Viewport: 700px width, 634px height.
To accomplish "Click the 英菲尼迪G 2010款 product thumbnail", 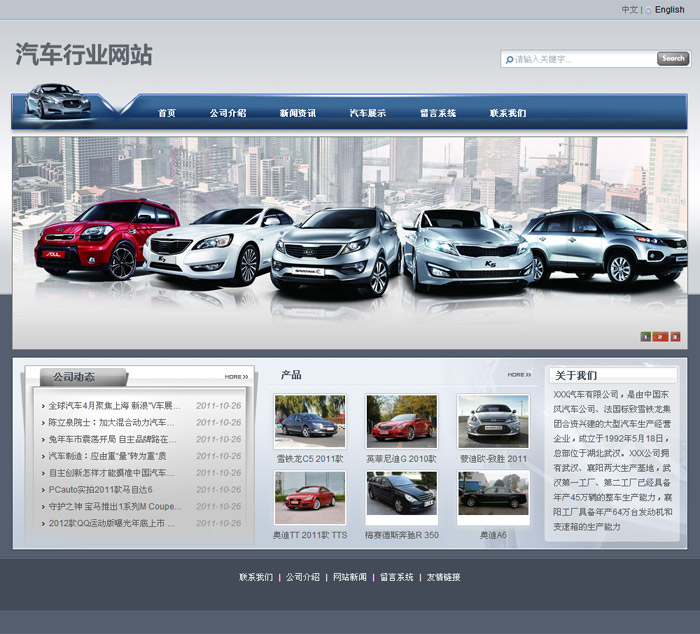I will pyautogui.click(x=401, y=421).
